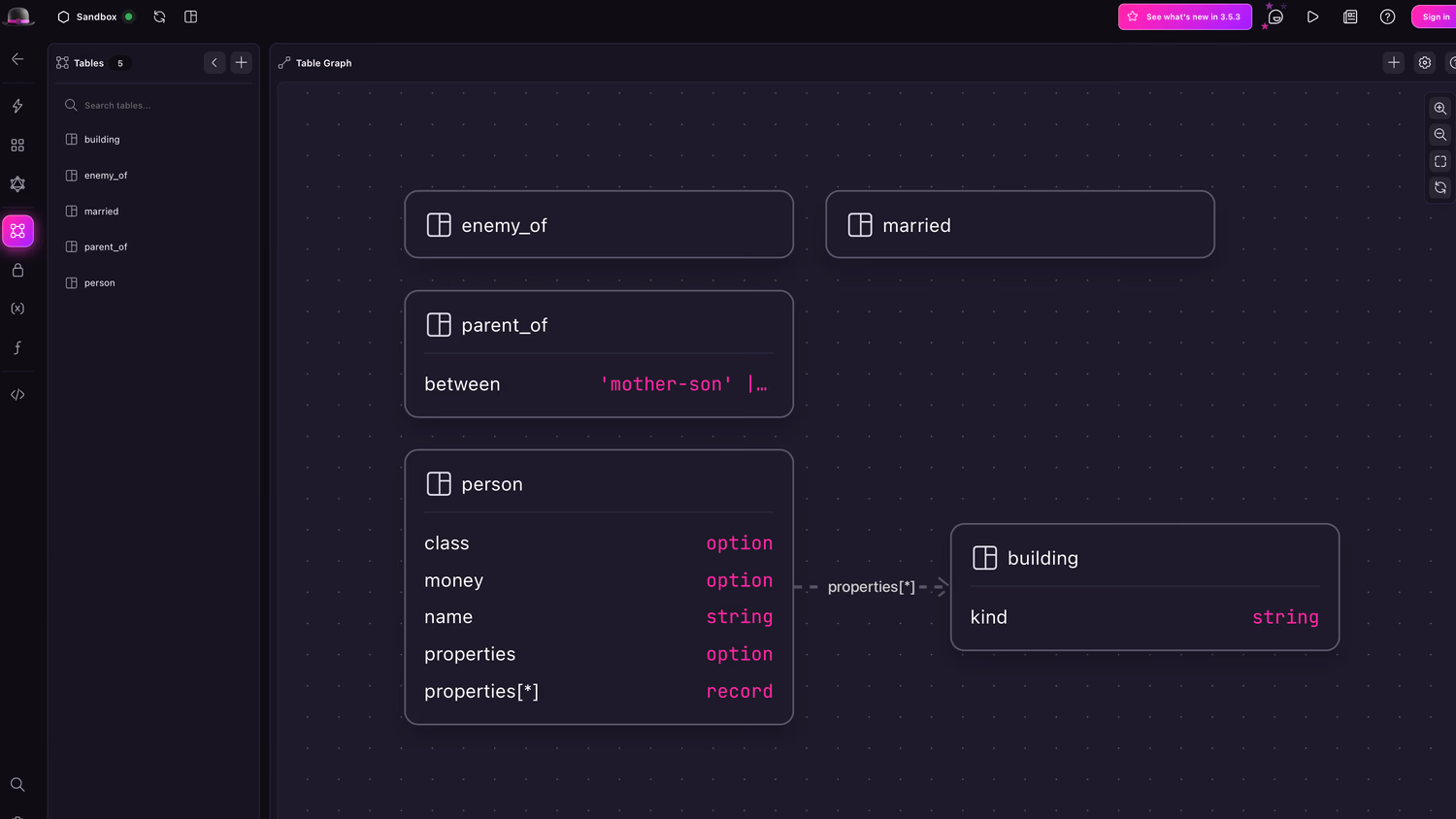Image resolution: width=1456 pixels, height=819 pixels.
Task: Open the Authentication lock icon
Action: (17, 271)
